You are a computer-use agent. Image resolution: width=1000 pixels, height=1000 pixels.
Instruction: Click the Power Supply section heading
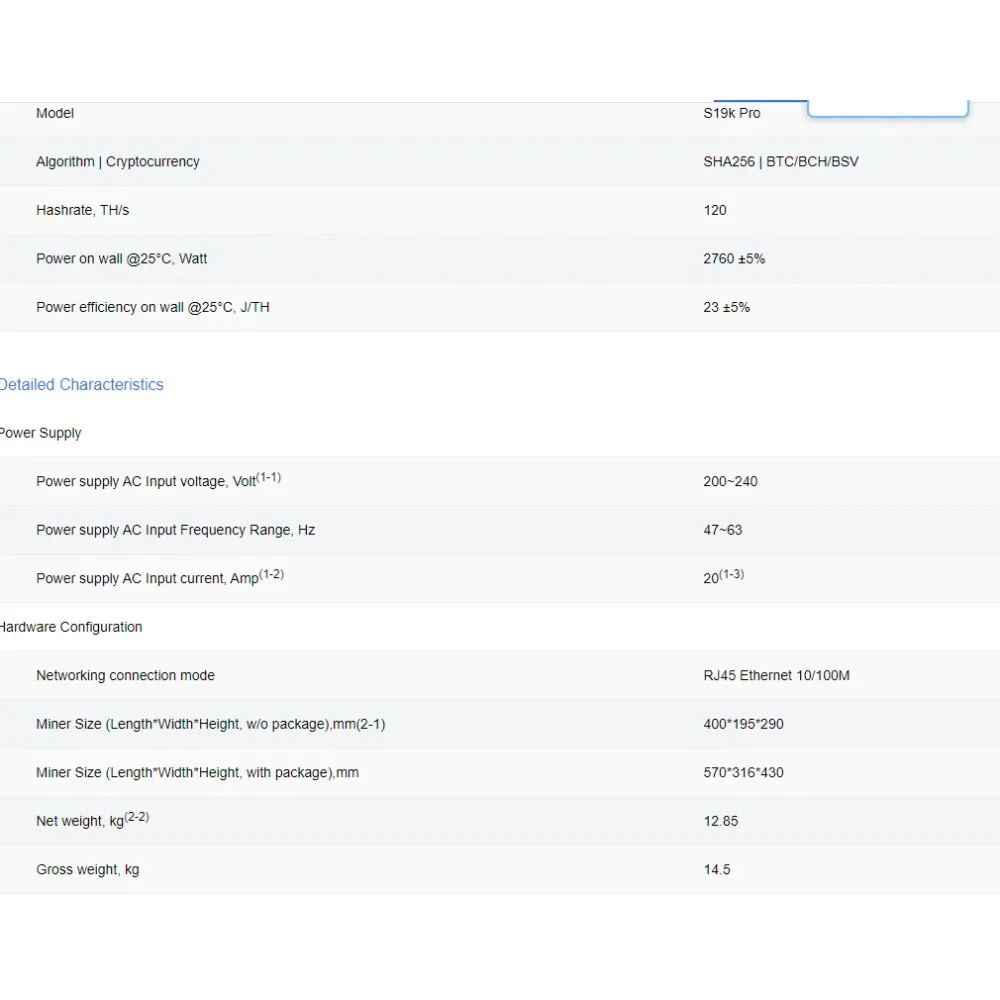pos(40,433)
